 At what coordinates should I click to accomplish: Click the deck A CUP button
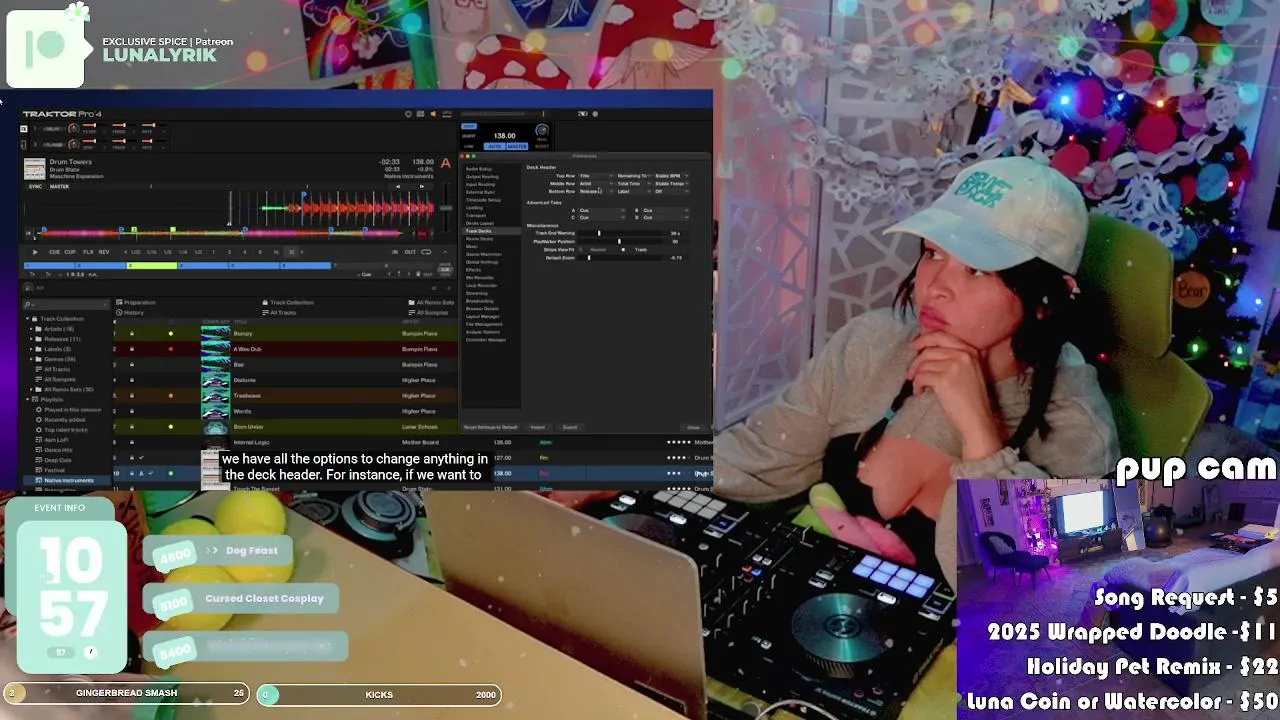point(70,252)
